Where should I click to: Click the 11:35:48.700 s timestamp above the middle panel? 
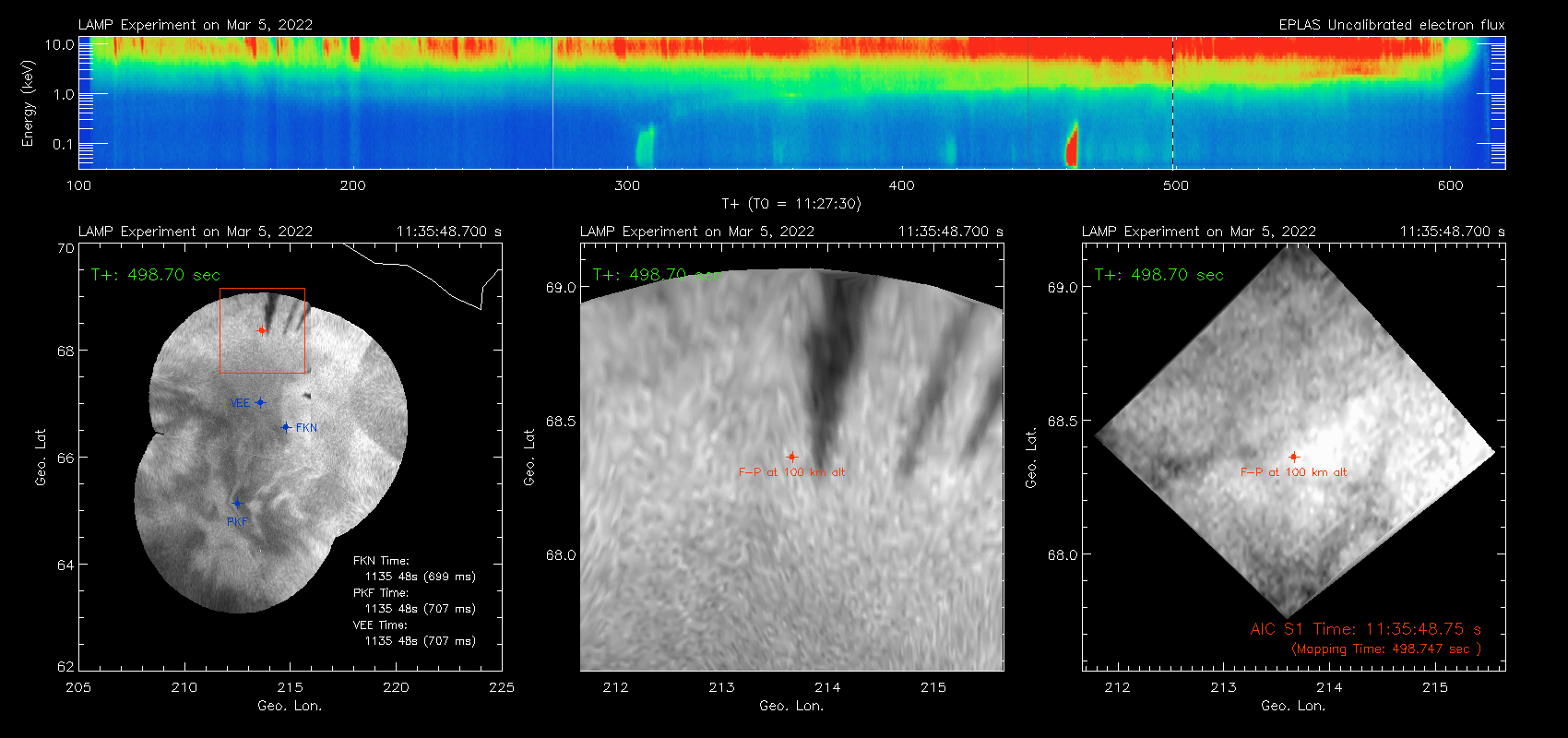click(x=951, y=232)
